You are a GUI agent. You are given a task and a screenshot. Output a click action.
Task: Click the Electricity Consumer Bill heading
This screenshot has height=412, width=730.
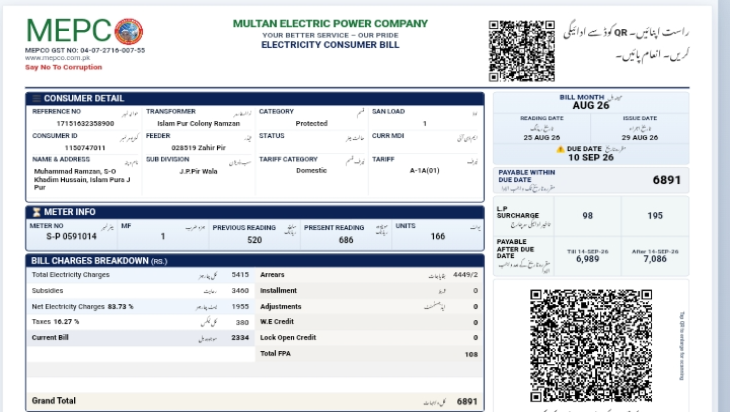point(330,45)
